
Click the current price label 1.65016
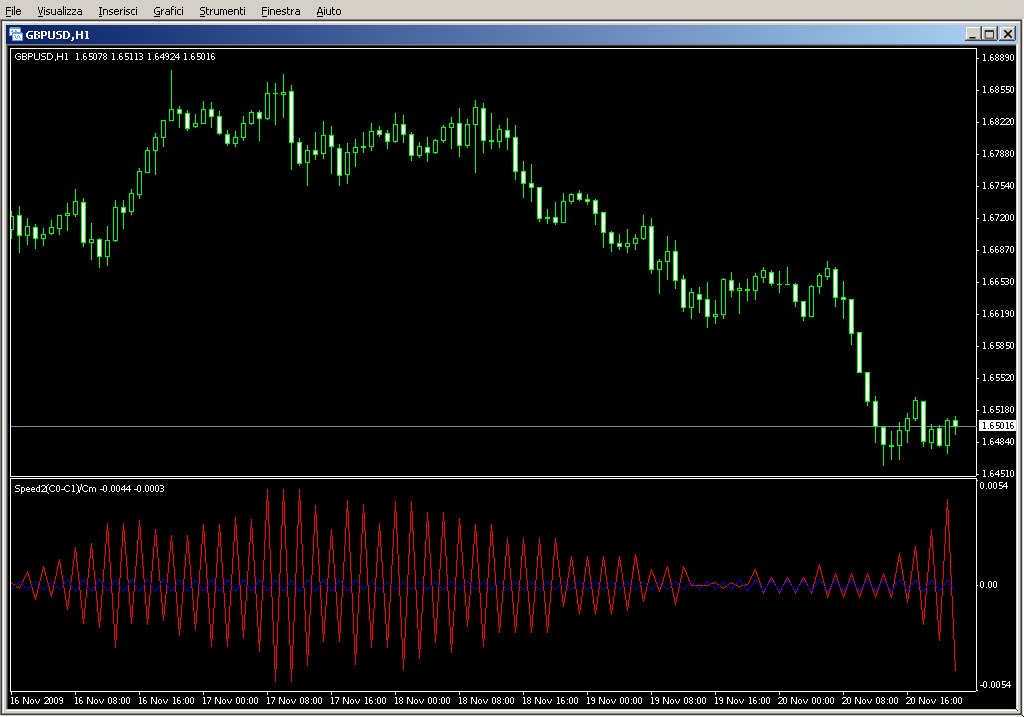pos(997,426)
